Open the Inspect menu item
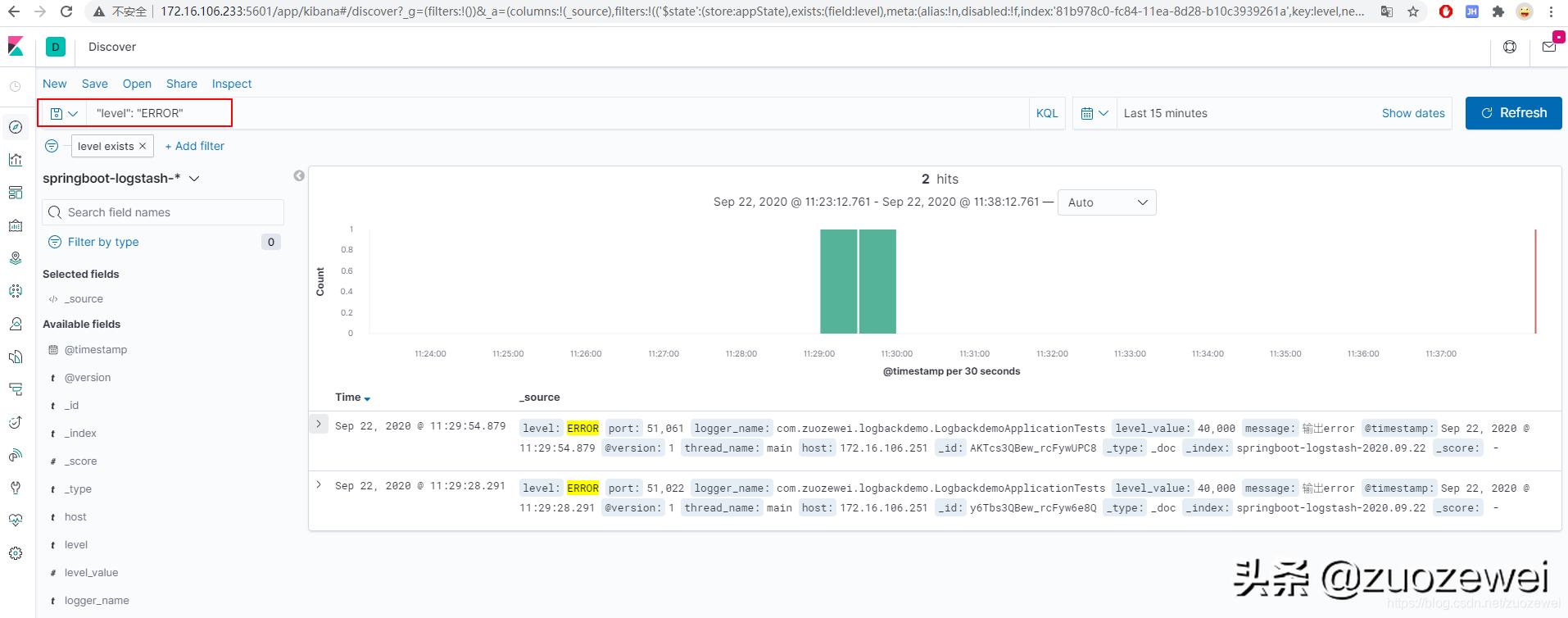Image resolution: width=1568 pixels, height=618 pixels. tap(232, 84)
